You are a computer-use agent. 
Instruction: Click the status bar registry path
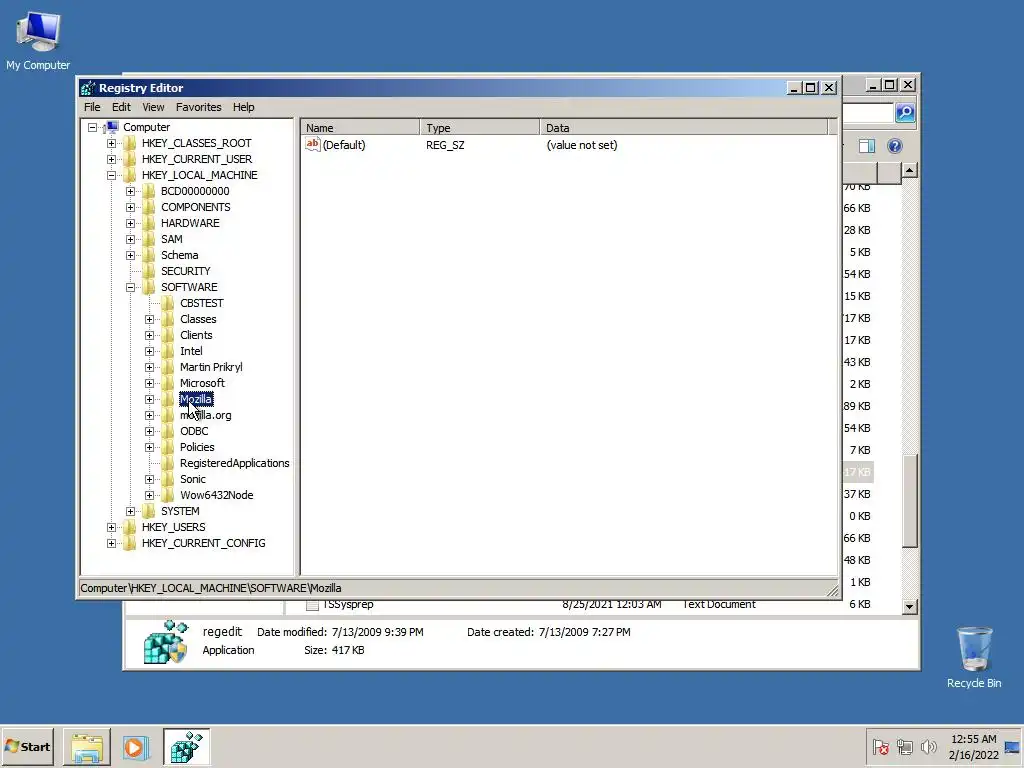(211, 588)
